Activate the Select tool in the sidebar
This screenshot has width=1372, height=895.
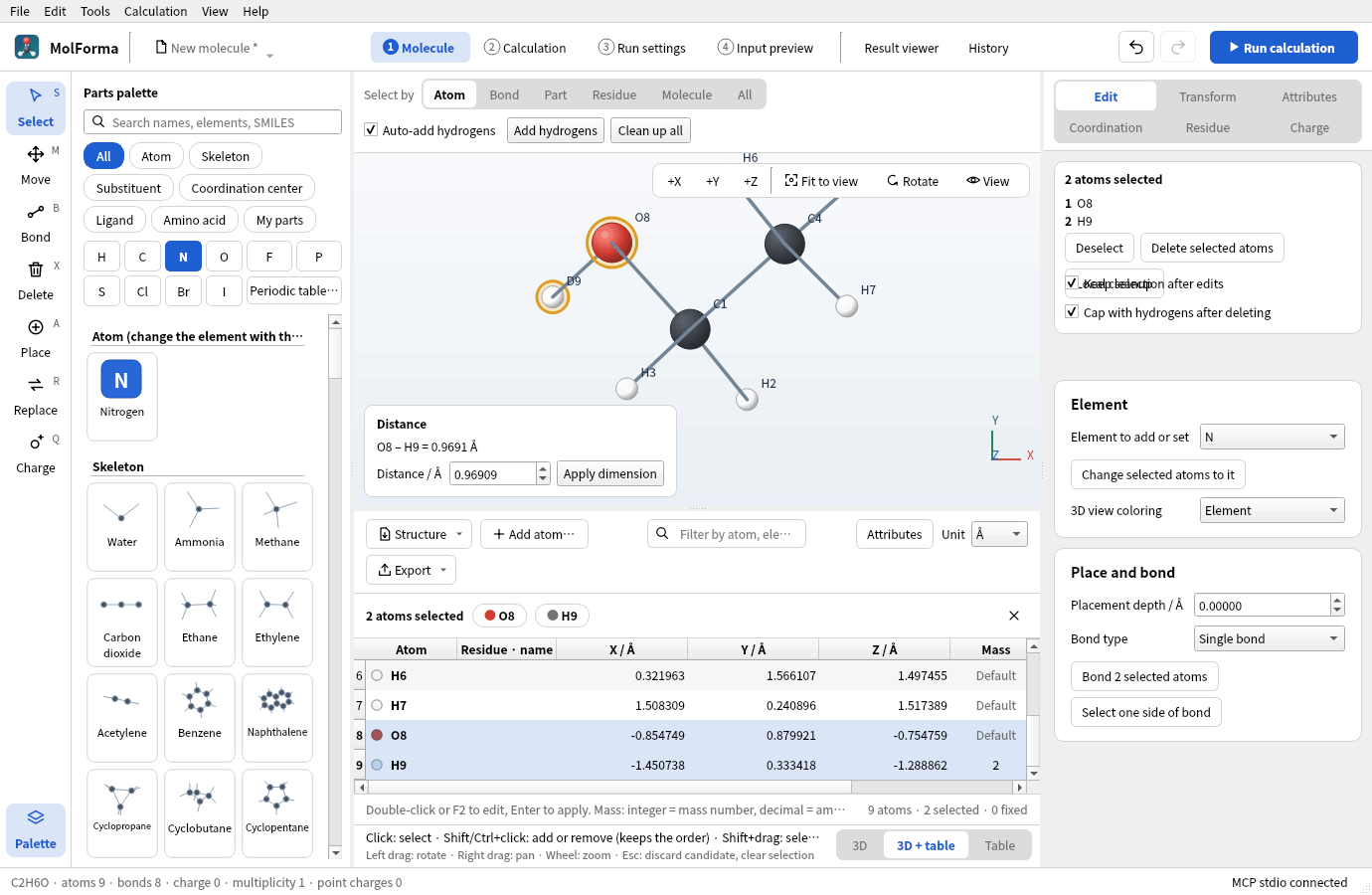pos(36,107)
